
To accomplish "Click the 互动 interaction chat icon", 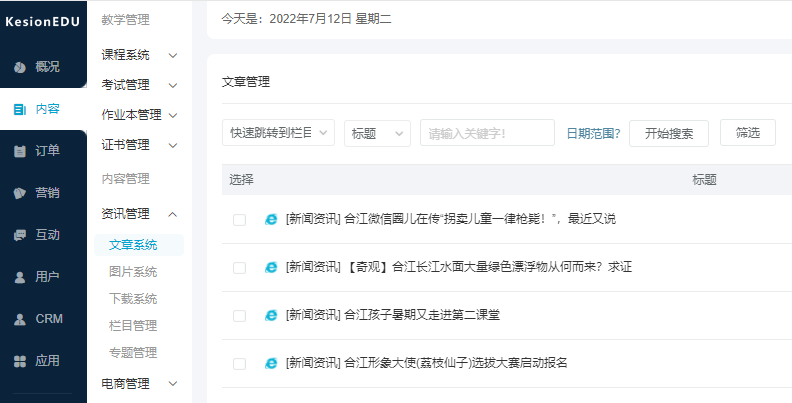I will [x=20, y=235].
